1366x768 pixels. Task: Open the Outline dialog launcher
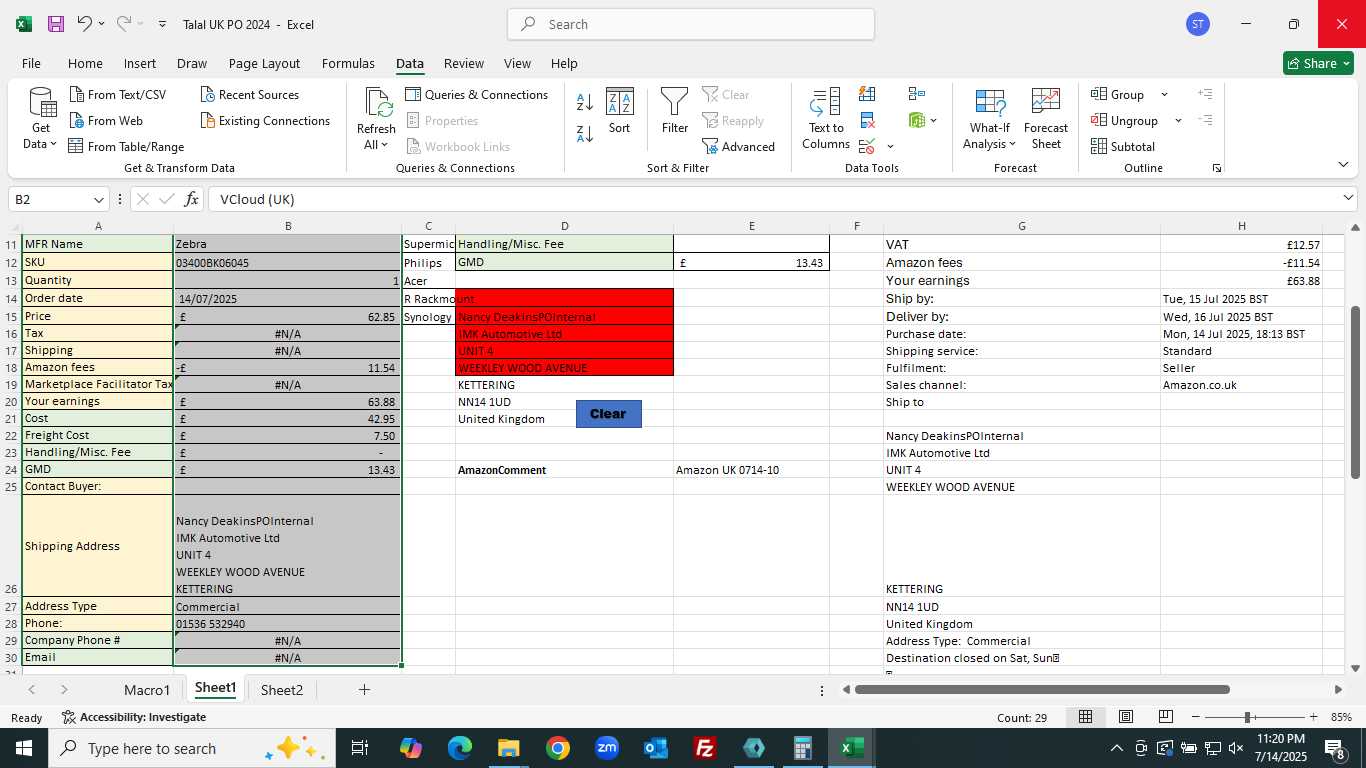click(x=1217, y=168)
